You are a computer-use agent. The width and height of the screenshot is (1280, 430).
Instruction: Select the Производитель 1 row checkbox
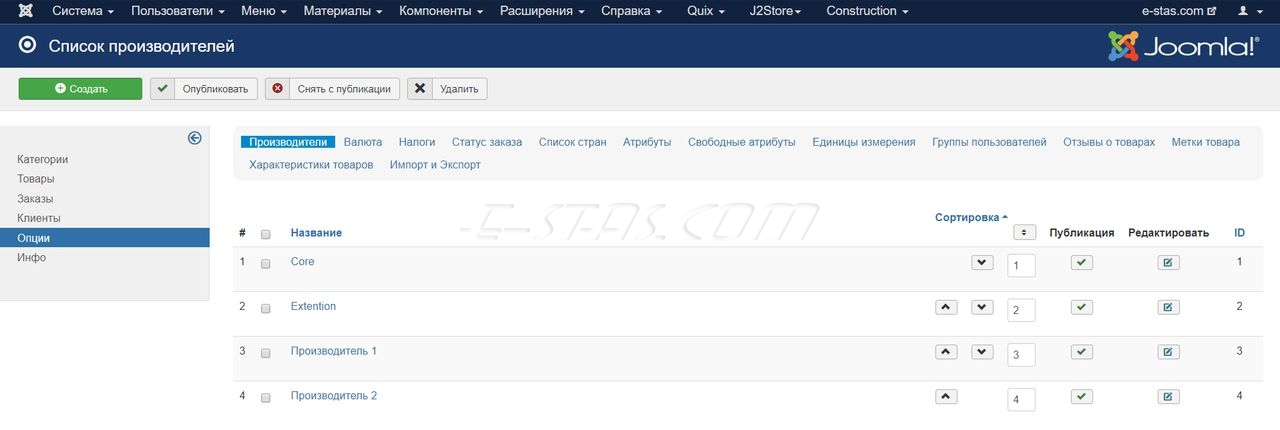(x=265, y=353)
